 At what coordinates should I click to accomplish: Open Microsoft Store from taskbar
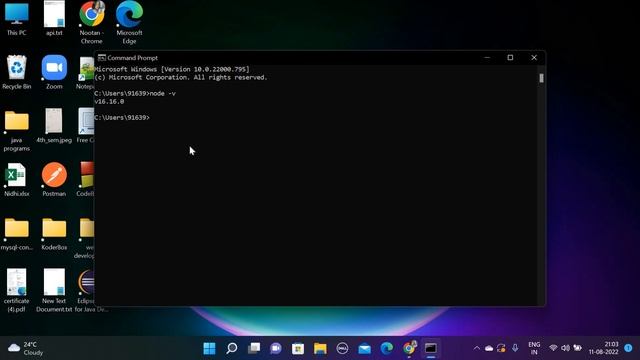(x=298, y=348)
